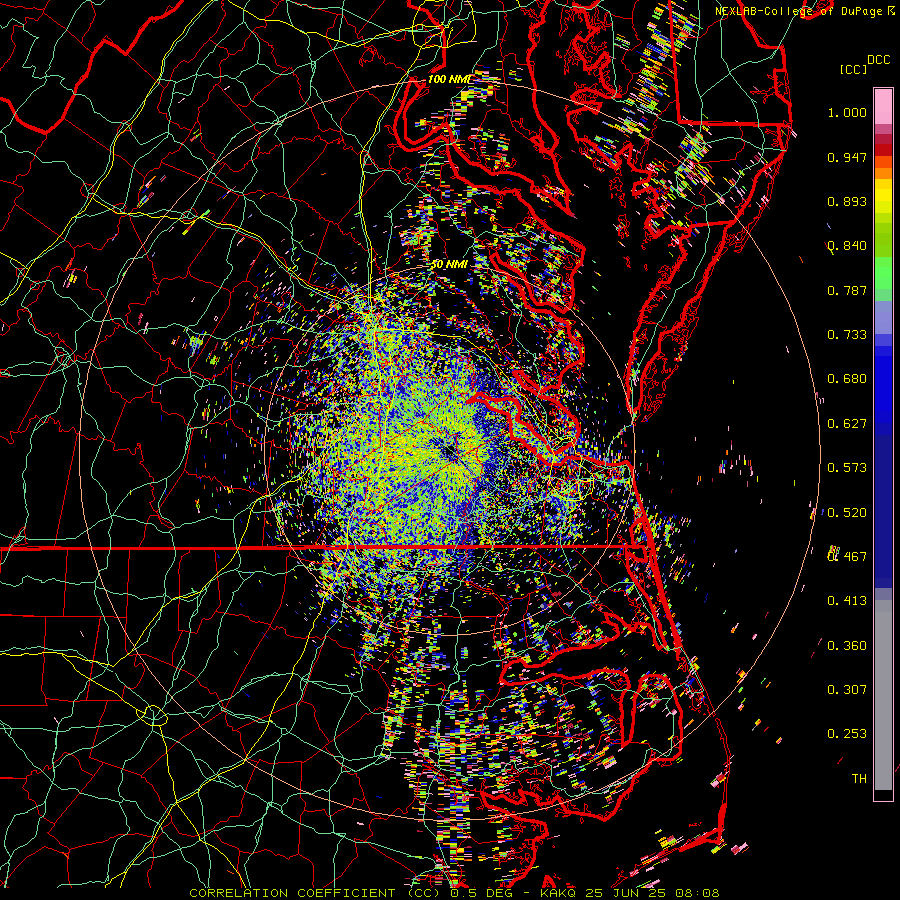Pick the bright green color bar segment
The height and width of the screenshot is (900, 900).
pos(883,273)
